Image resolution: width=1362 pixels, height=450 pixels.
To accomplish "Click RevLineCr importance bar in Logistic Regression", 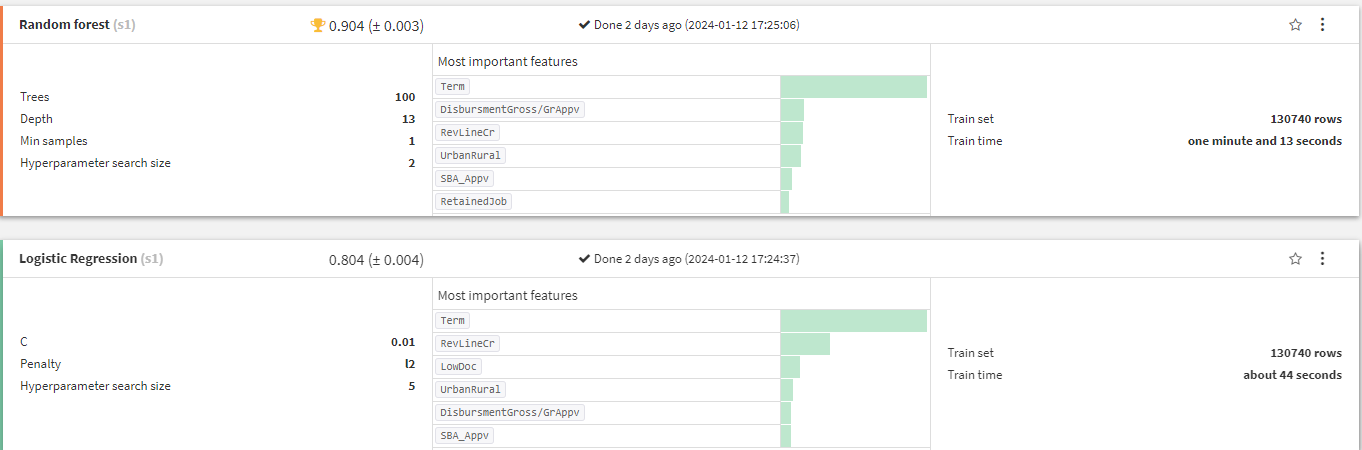I will point(805,344).
